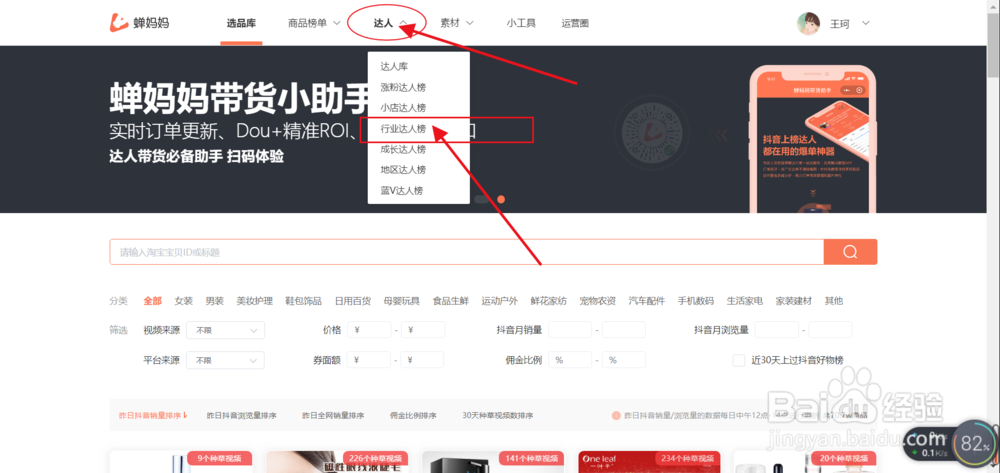The width and height of the screenshot is (1000, 473).
Task: Select the 全部 category filter
Action: coord(152,301)
